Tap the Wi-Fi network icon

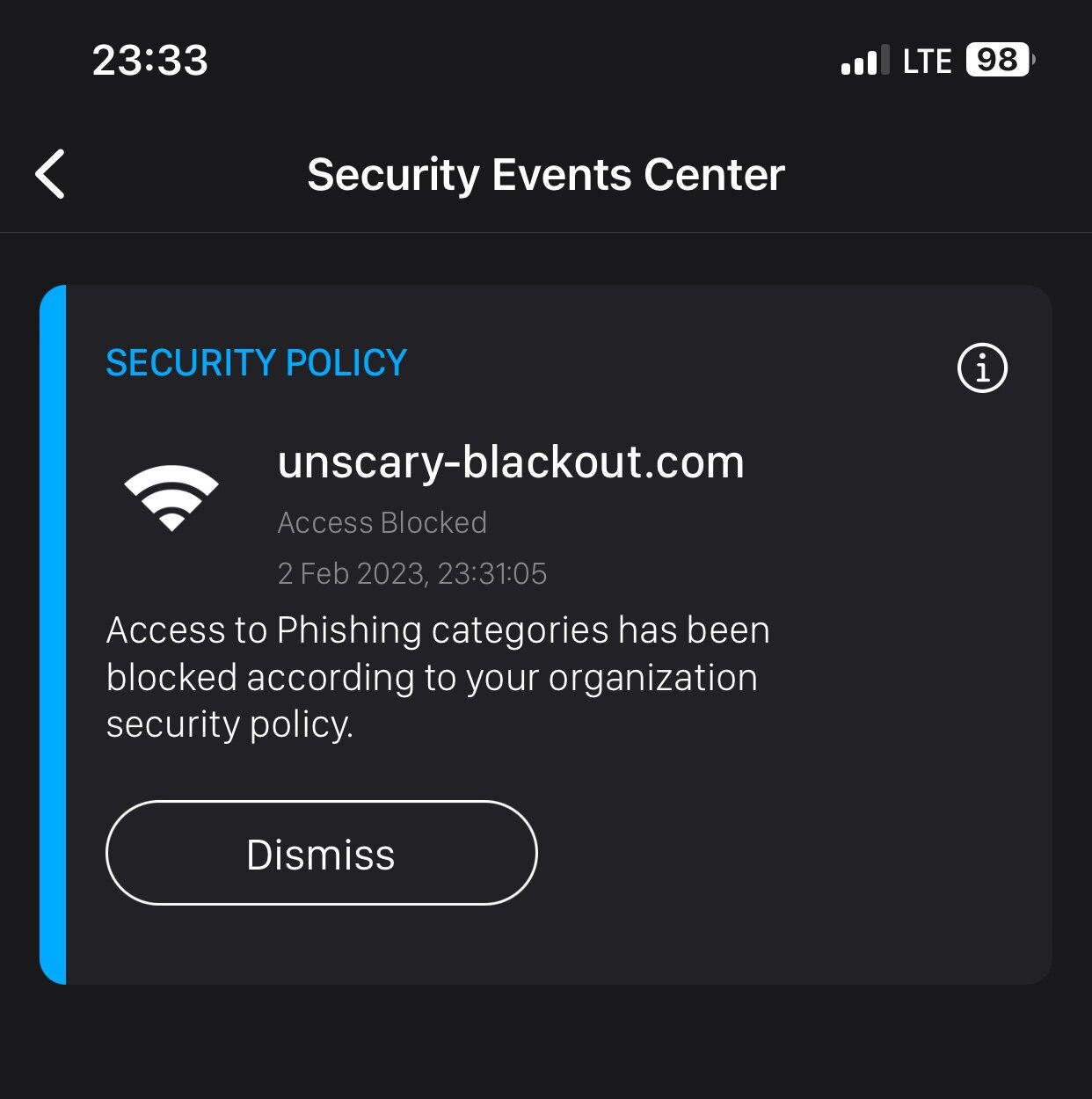pos(171,498)
